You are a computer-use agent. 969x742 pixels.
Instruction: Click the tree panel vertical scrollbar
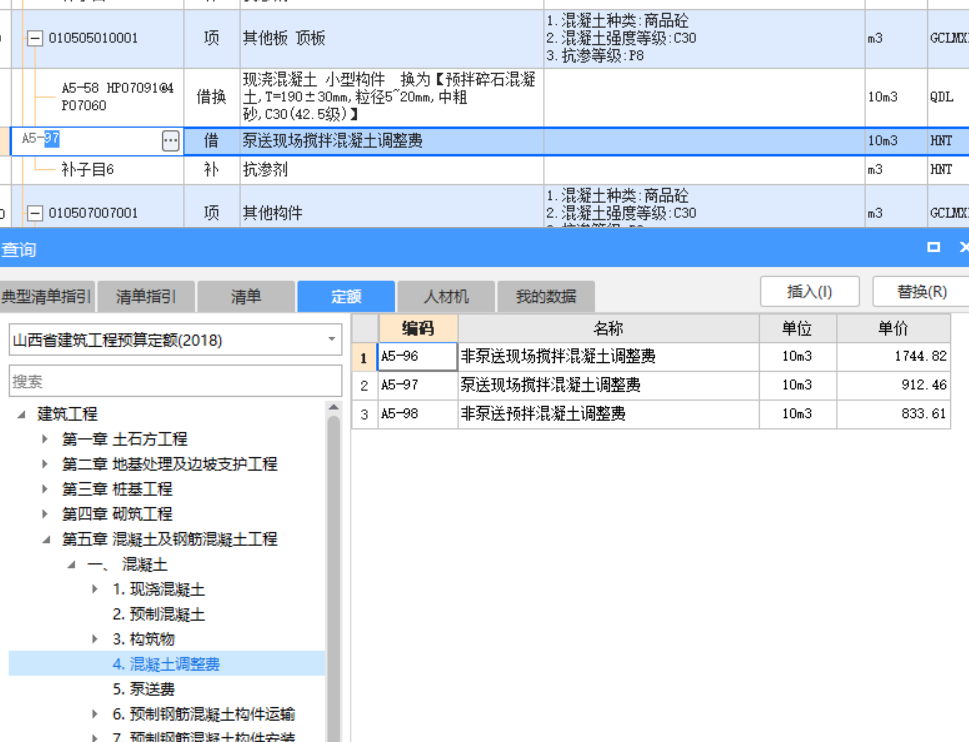coord(334,578)
